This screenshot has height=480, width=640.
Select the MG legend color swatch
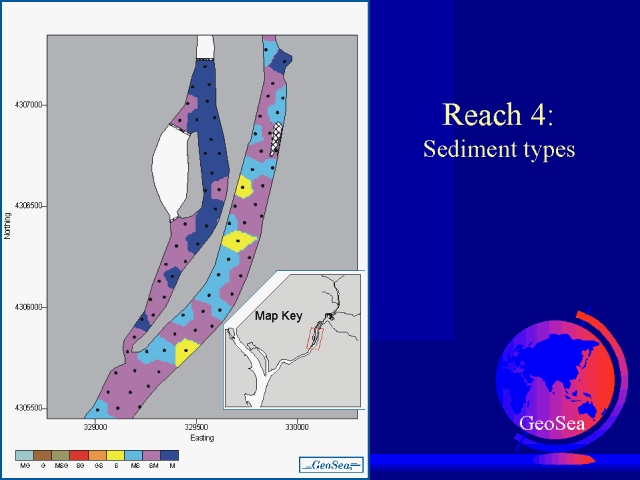(26, 455)
